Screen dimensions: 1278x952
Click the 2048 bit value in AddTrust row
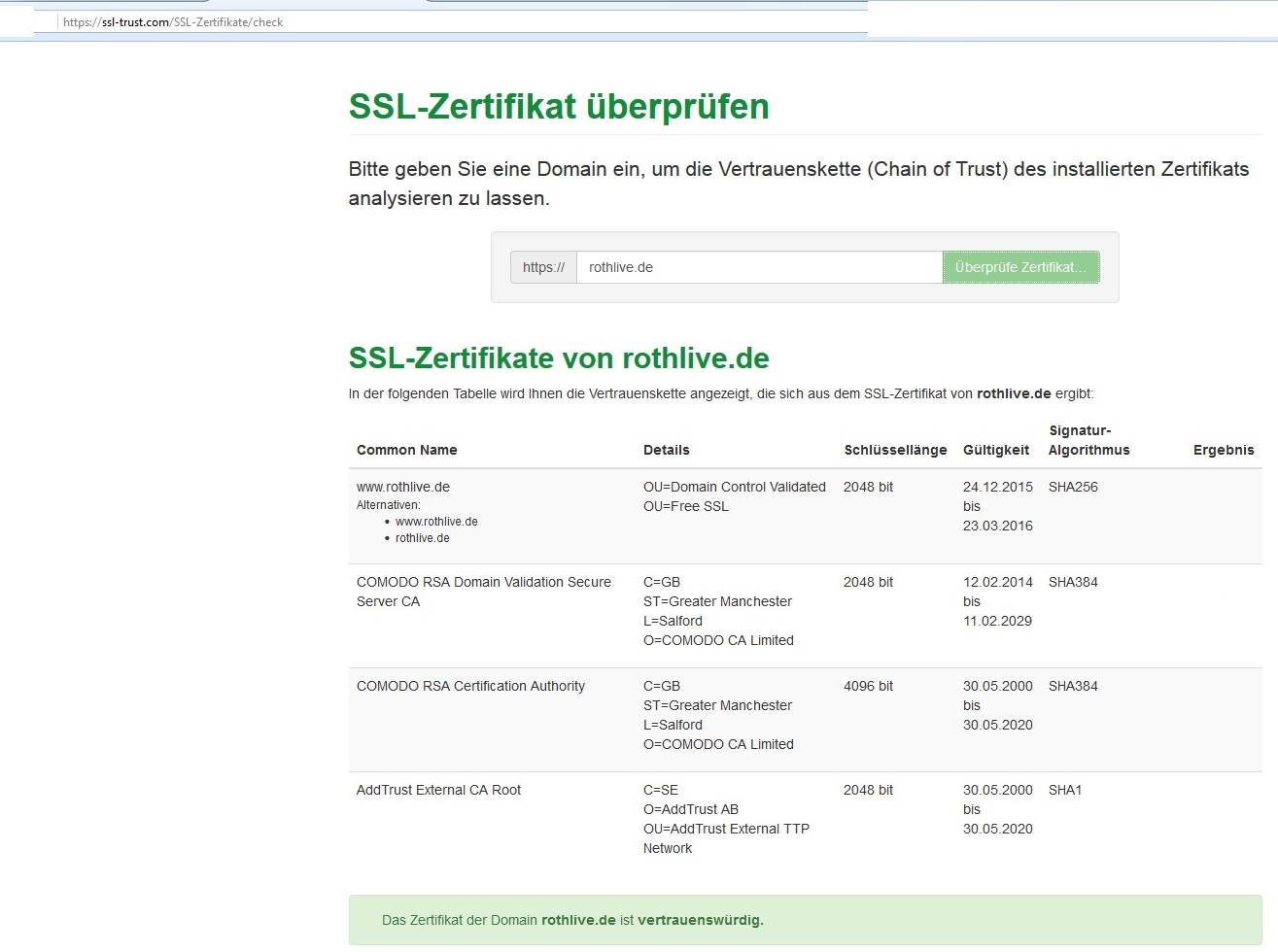coord(868,790)
